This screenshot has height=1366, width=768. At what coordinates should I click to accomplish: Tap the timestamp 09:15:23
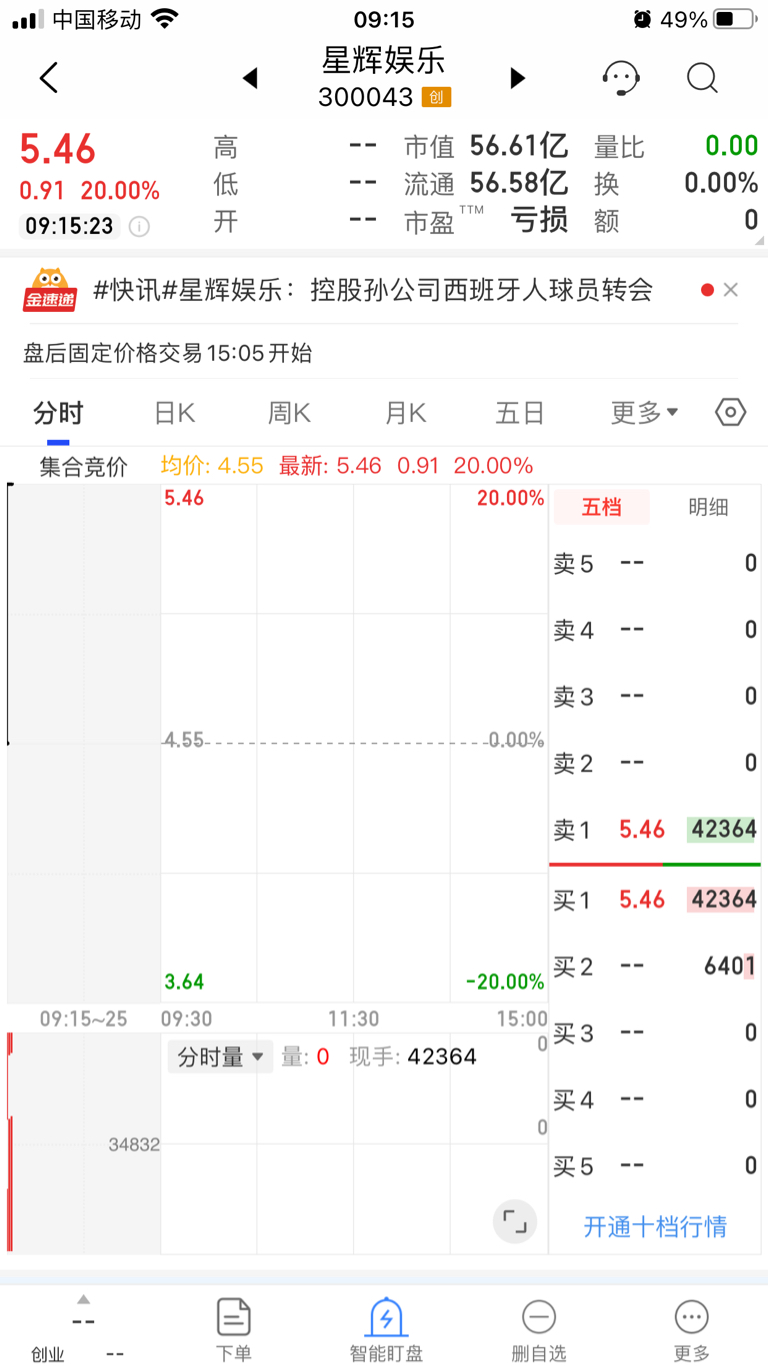click(69, 226)
